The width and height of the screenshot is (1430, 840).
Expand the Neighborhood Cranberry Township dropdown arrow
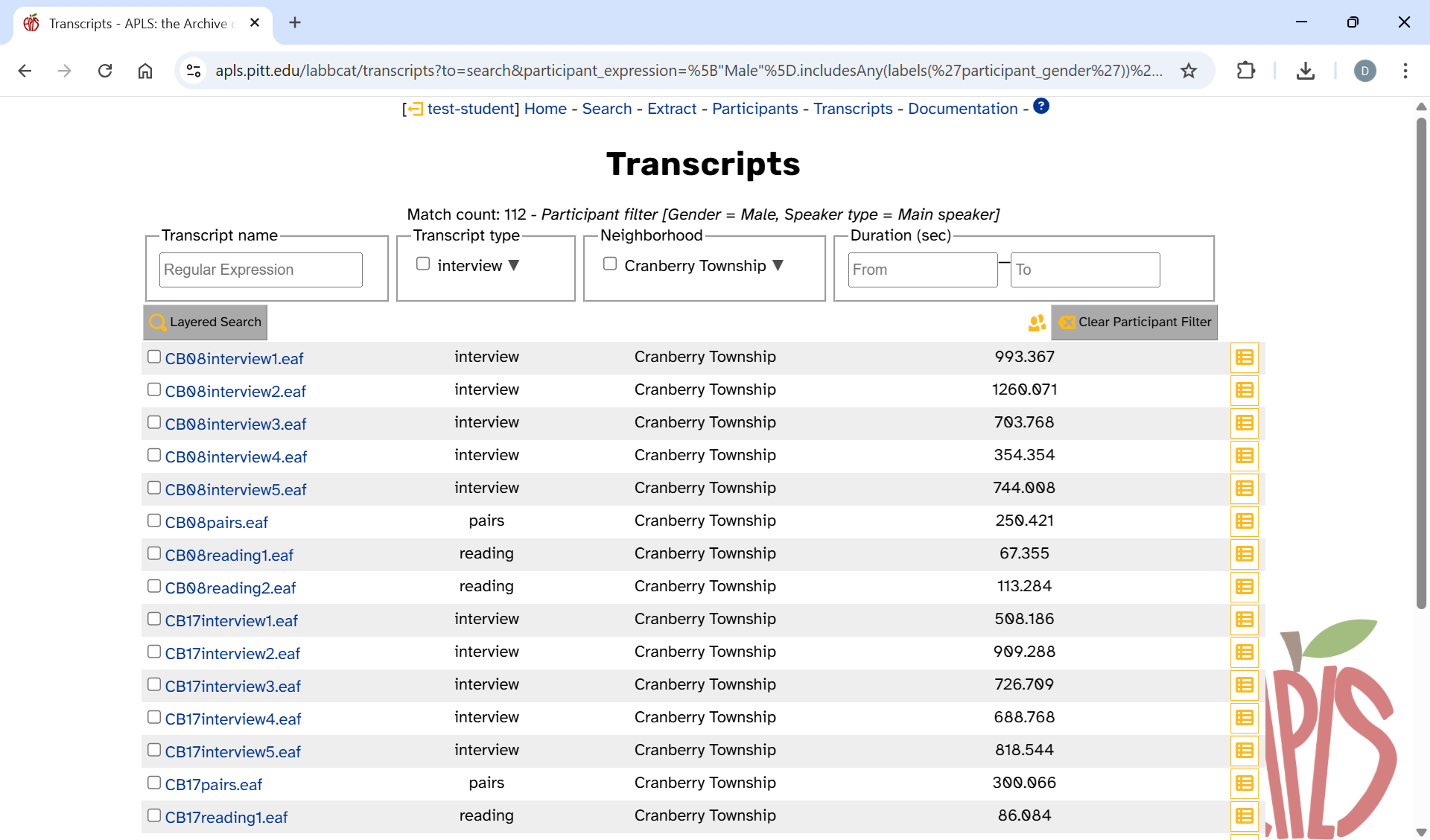click(778, 265)
